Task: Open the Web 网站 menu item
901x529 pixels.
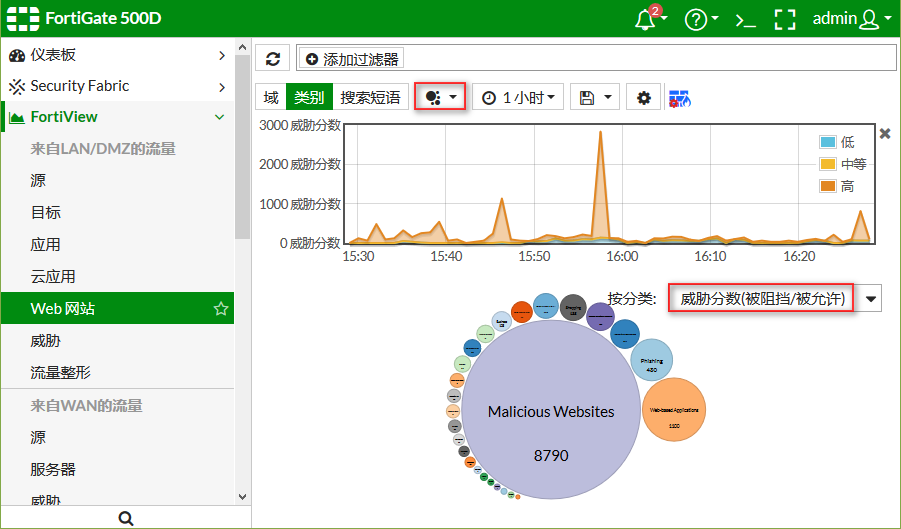Action: click(x=118, y=308)
